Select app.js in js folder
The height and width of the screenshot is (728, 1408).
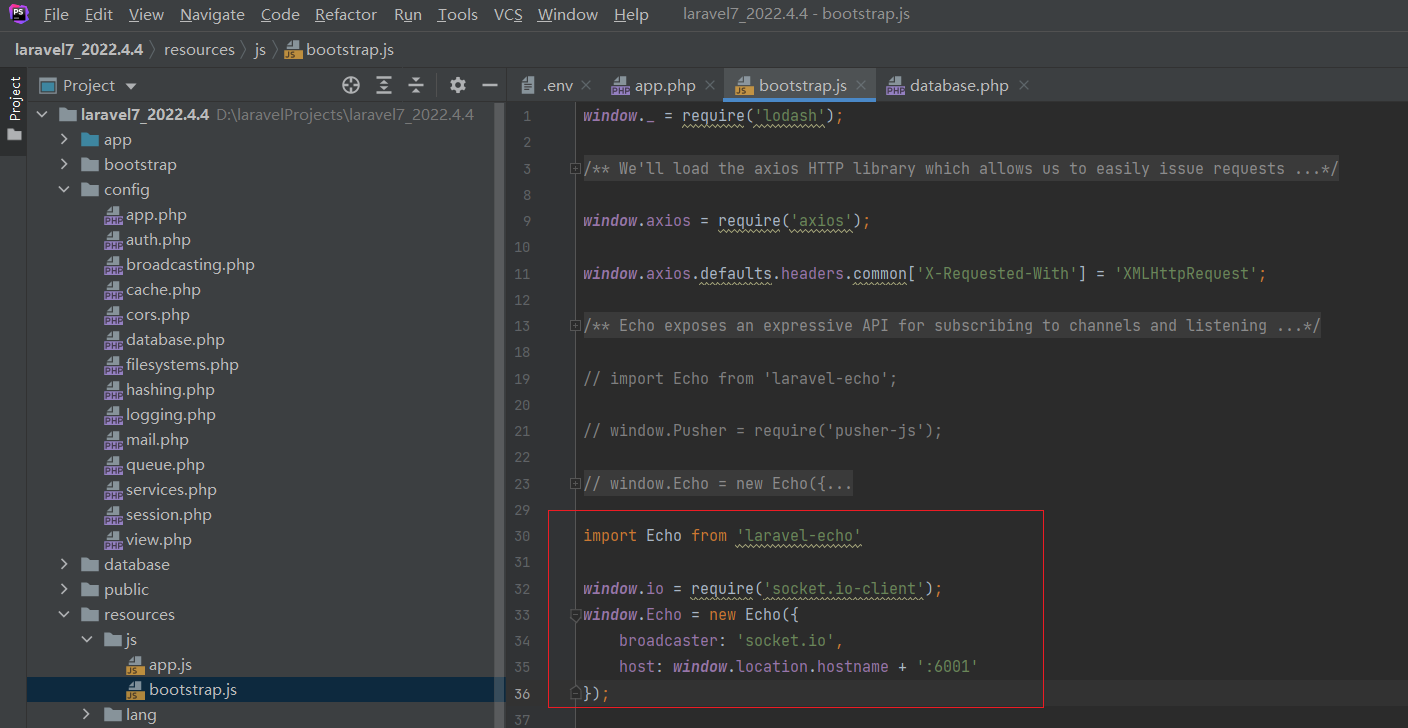tap(159, 665)
